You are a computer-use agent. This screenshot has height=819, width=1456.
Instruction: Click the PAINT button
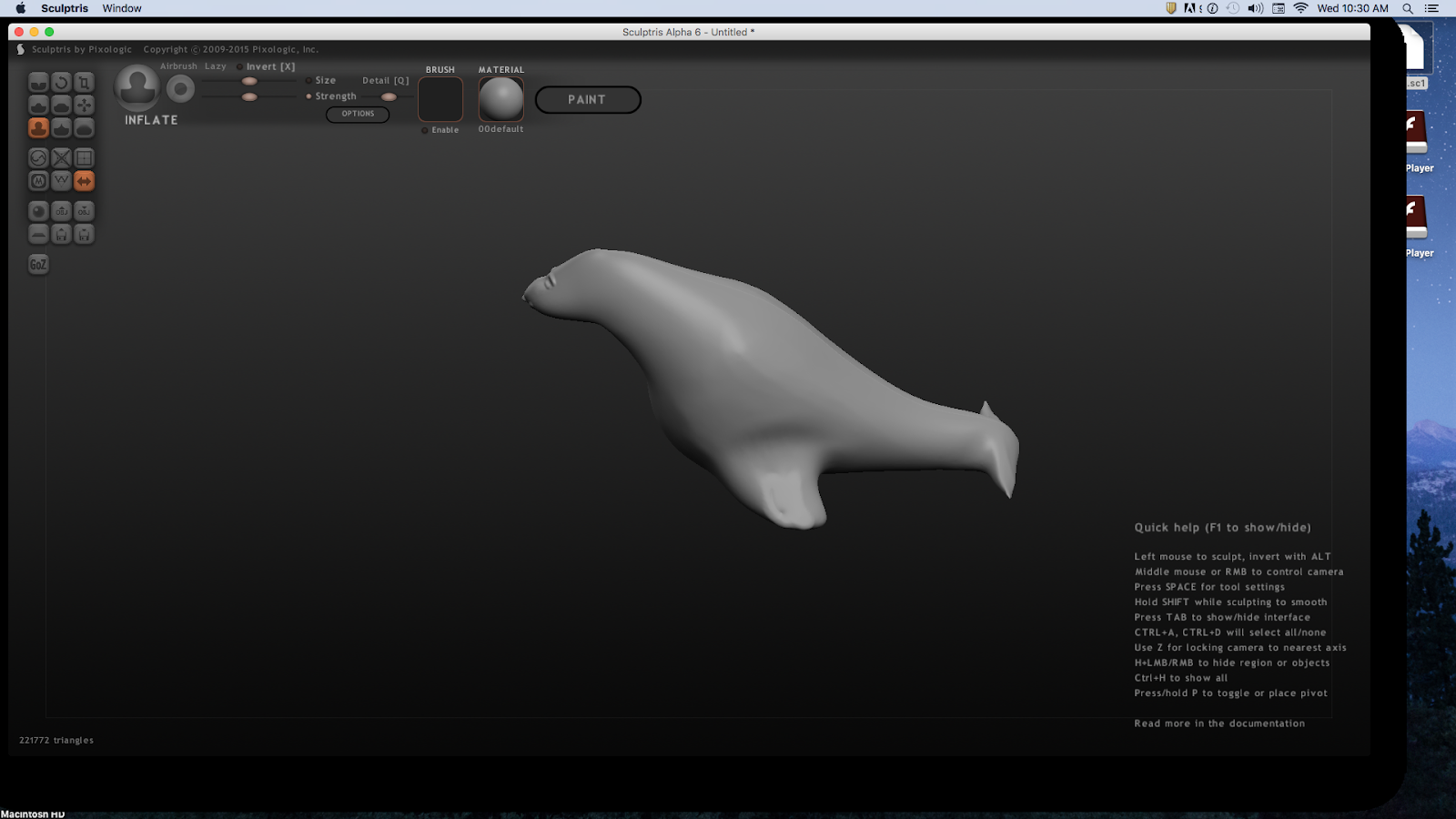pos(587,100)
